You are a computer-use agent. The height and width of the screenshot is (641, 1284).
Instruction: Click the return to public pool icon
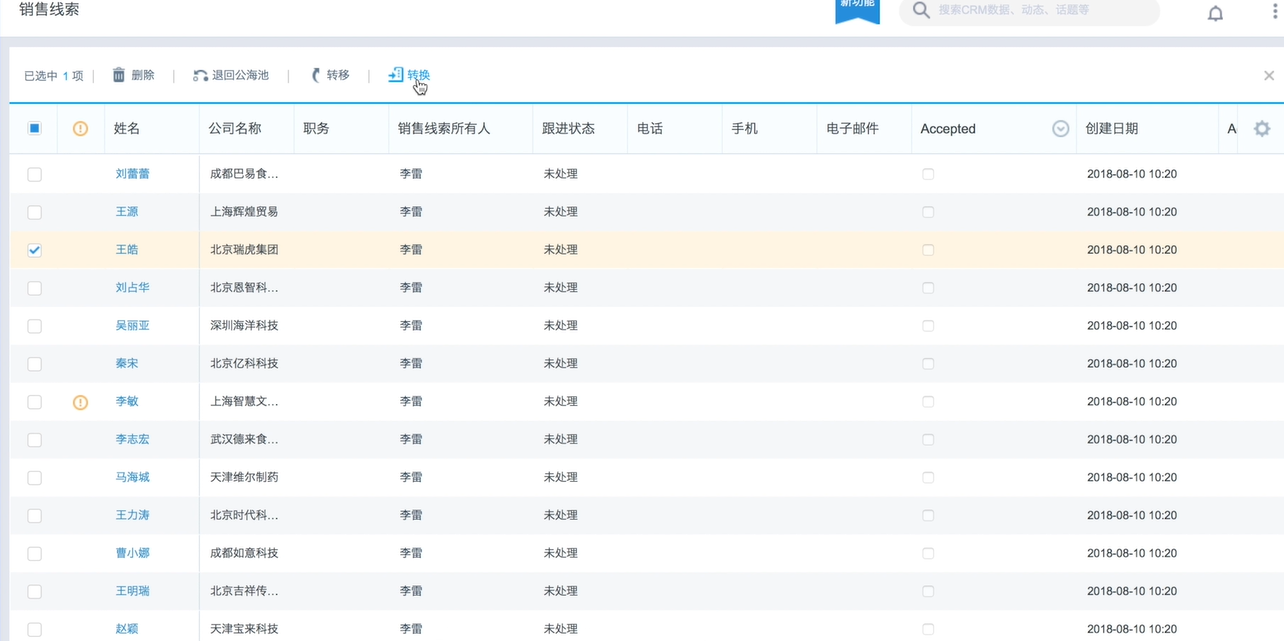click(x=200, y=75)
